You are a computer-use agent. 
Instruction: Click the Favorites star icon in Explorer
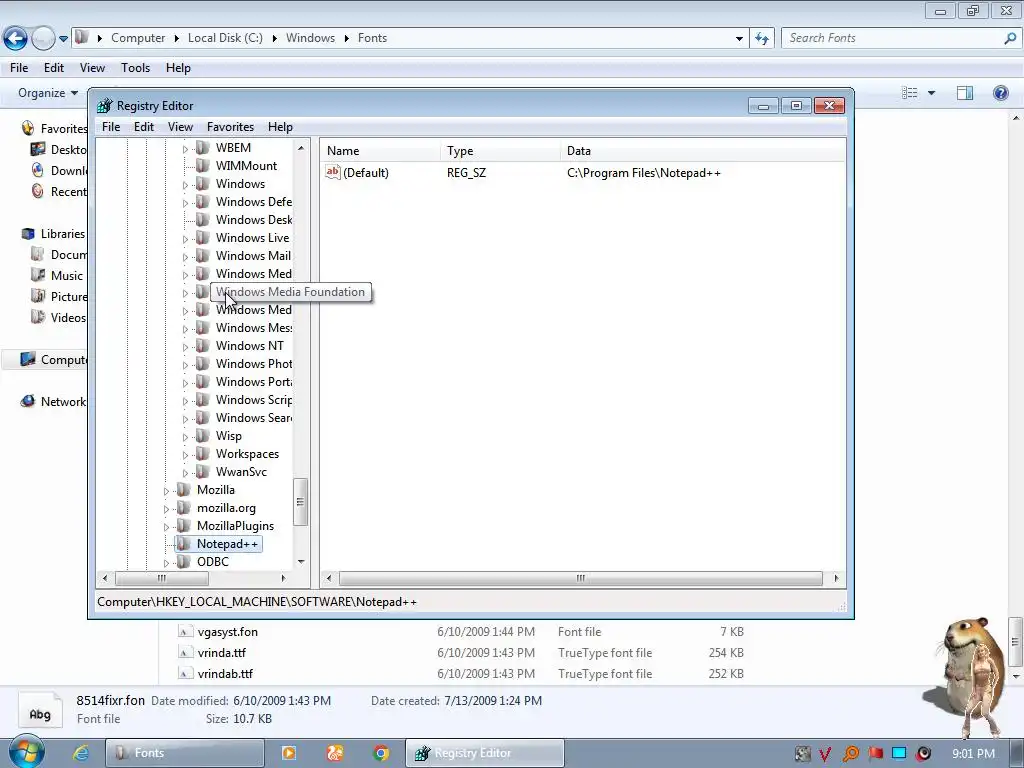(27, 128)
